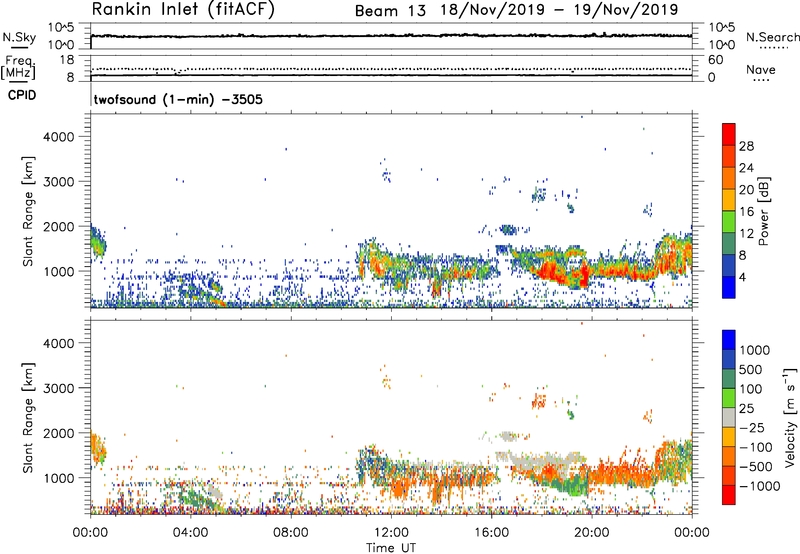Click the date range "18/Nov/2019 – 19/Nov/2019"
The height and width of the screenshot is (554, 800).
point(559,10)
